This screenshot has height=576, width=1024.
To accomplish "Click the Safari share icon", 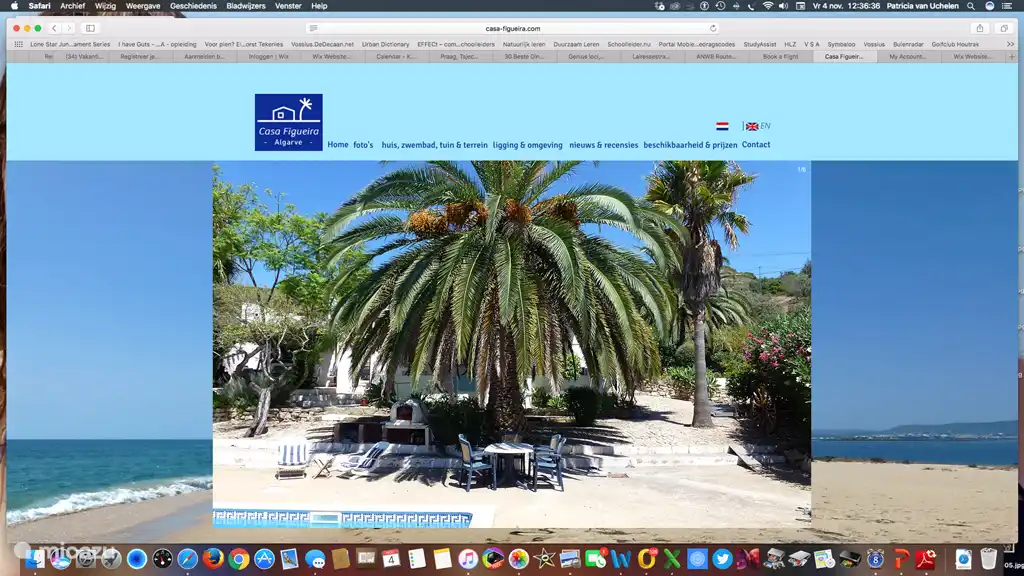I will click(x=980, y=29).
